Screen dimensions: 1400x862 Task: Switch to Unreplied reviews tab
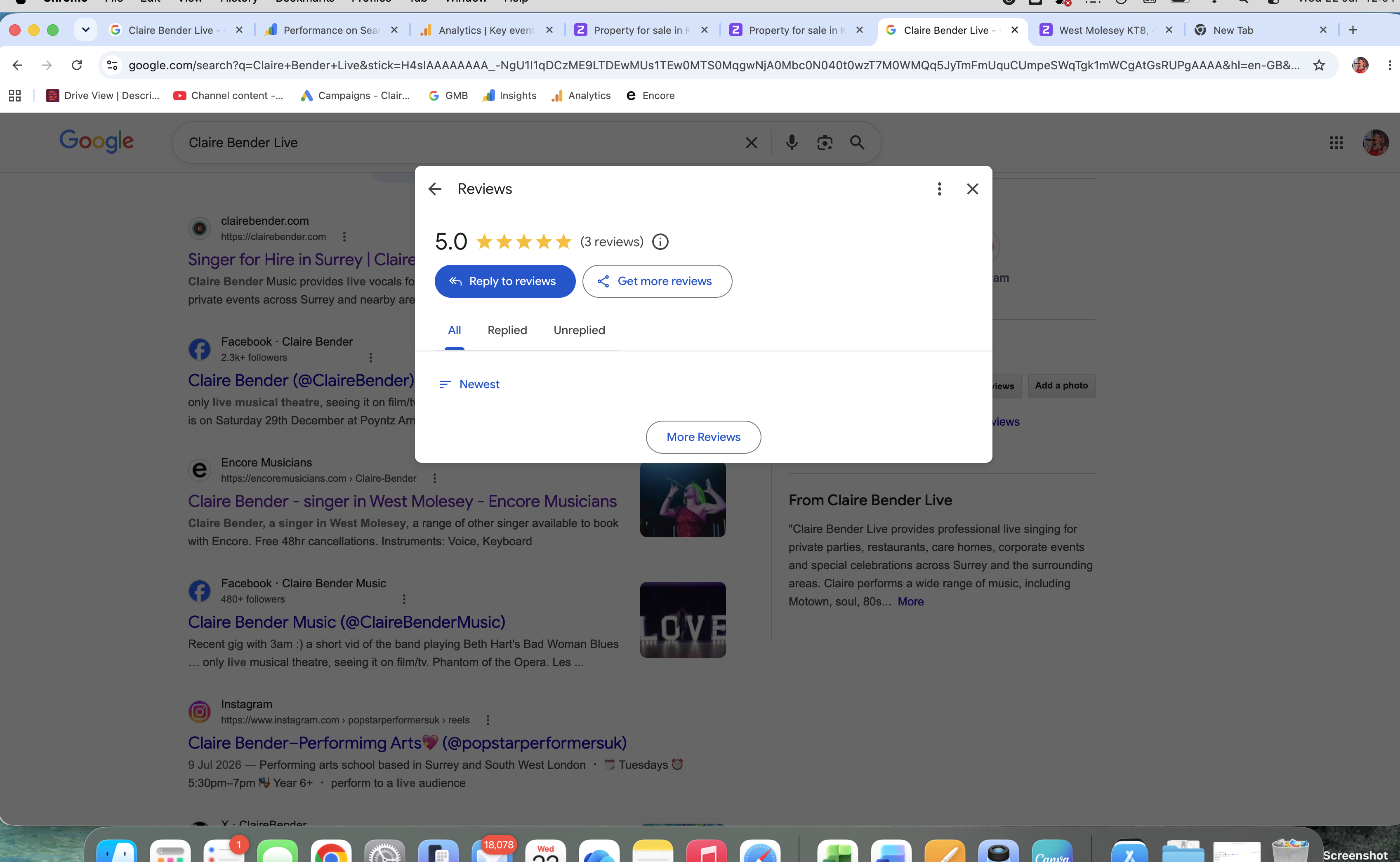click(579, 330)
